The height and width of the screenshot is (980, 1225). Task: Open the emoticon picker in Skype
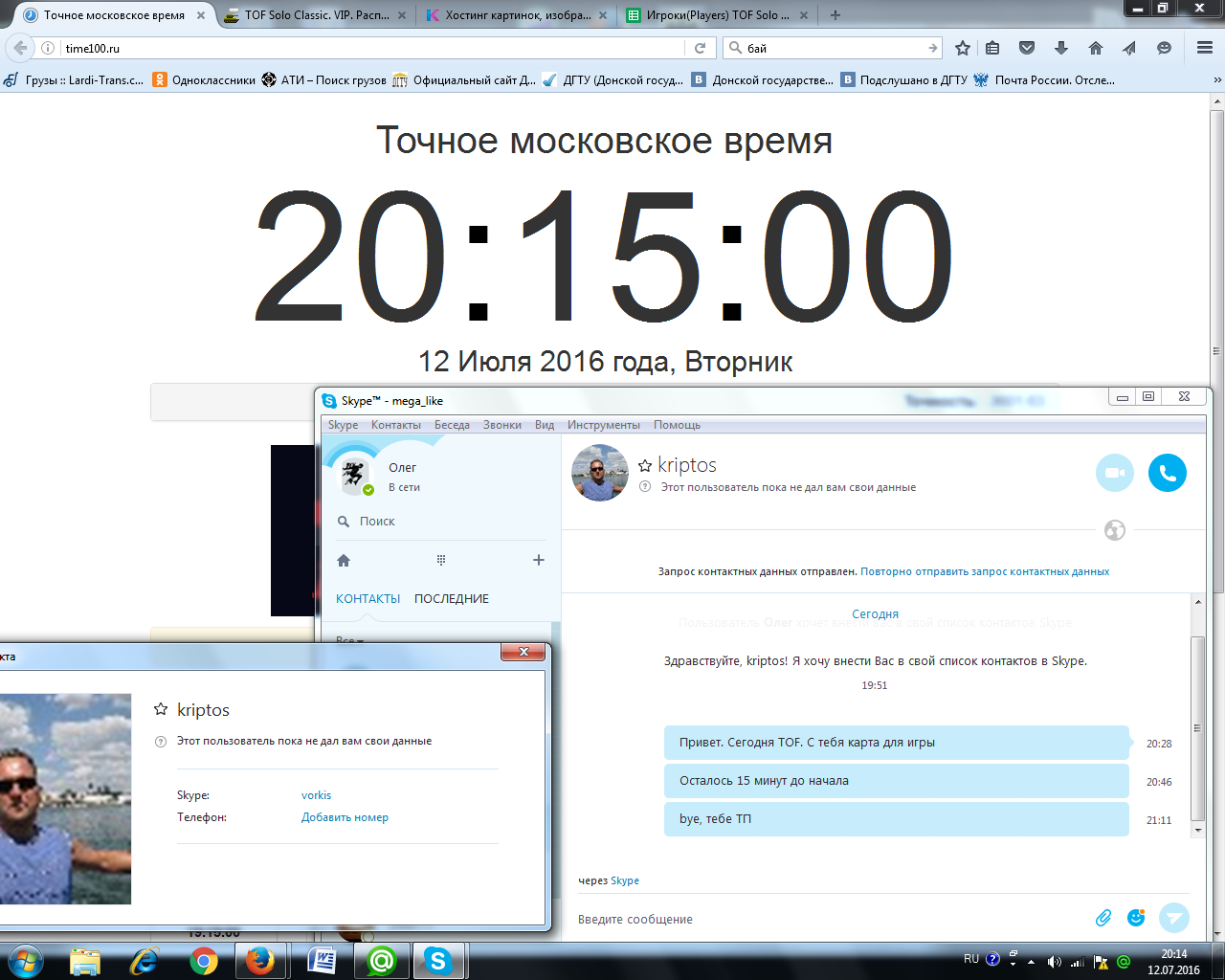coord(1136,918)
